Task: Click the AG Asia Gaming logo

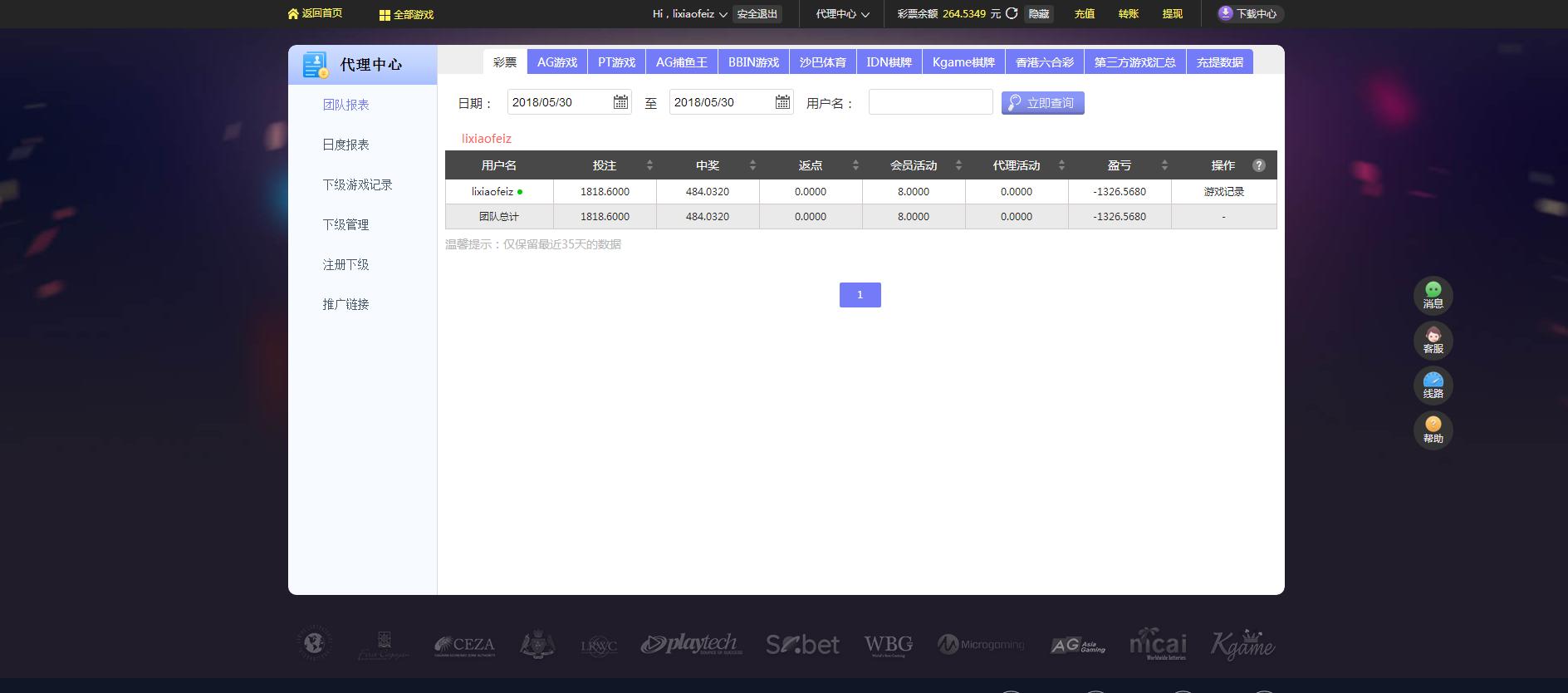Action: (x=1078, y=646)
